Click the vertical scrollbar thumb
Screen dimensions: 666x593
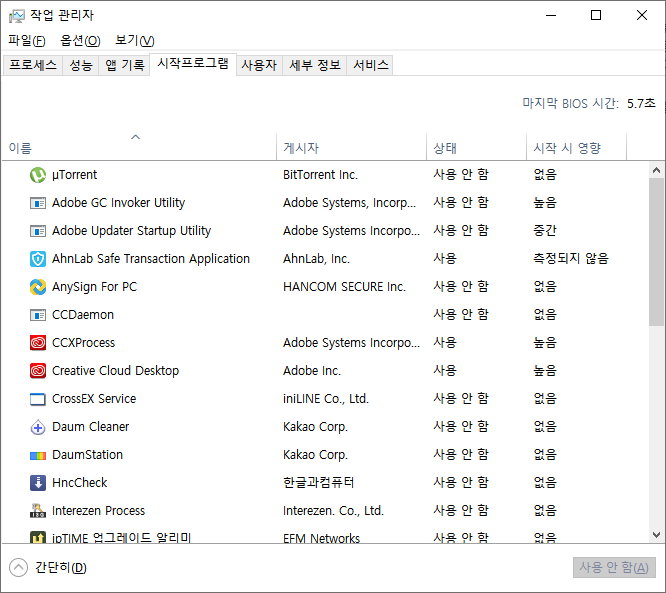pos(656,252)
